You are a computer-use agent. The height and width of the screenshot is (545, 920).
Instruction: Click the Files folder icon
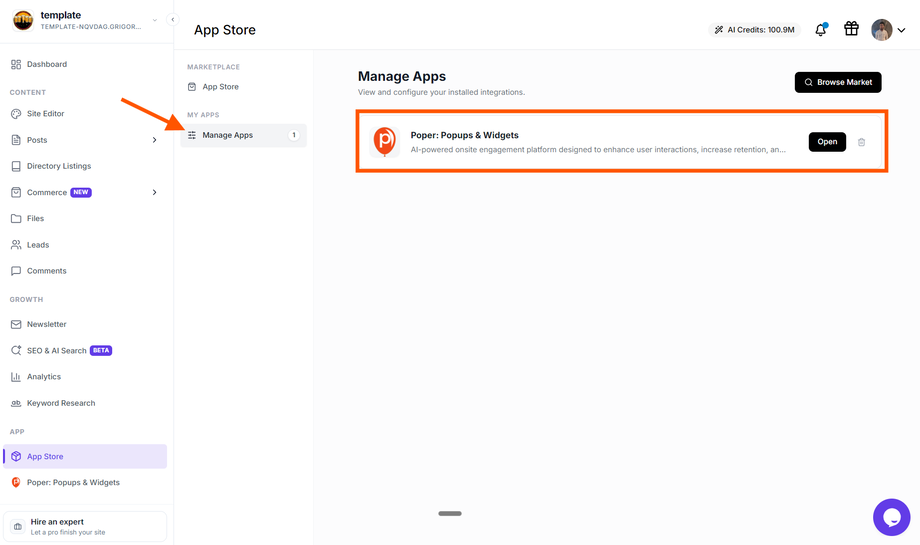[16, 218]
